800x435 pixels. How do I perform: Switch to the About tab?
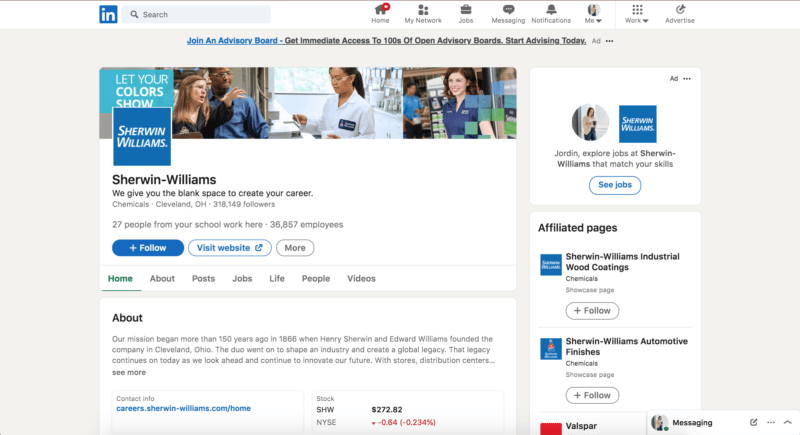162,278
